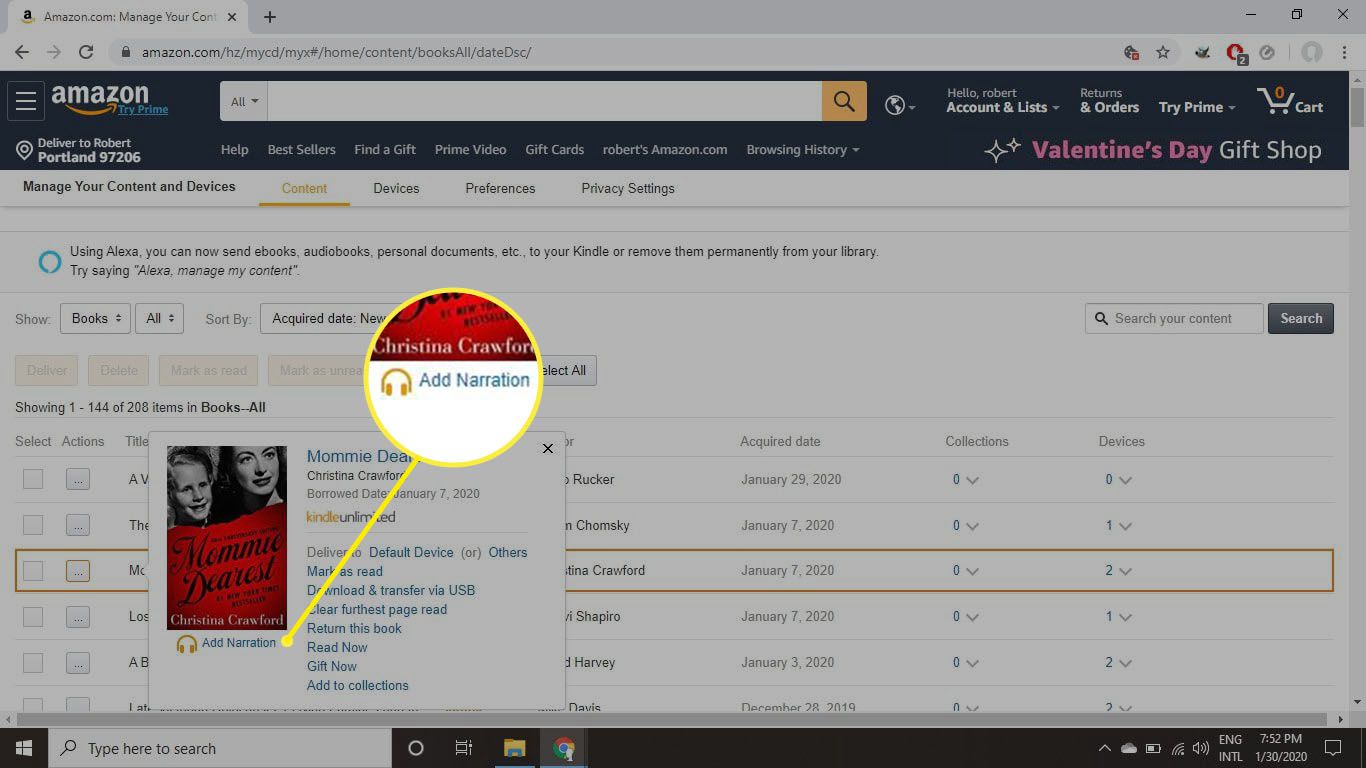Click the Amazon main search box
This screenshot has height=768, width=1366.
pos(545,101)
